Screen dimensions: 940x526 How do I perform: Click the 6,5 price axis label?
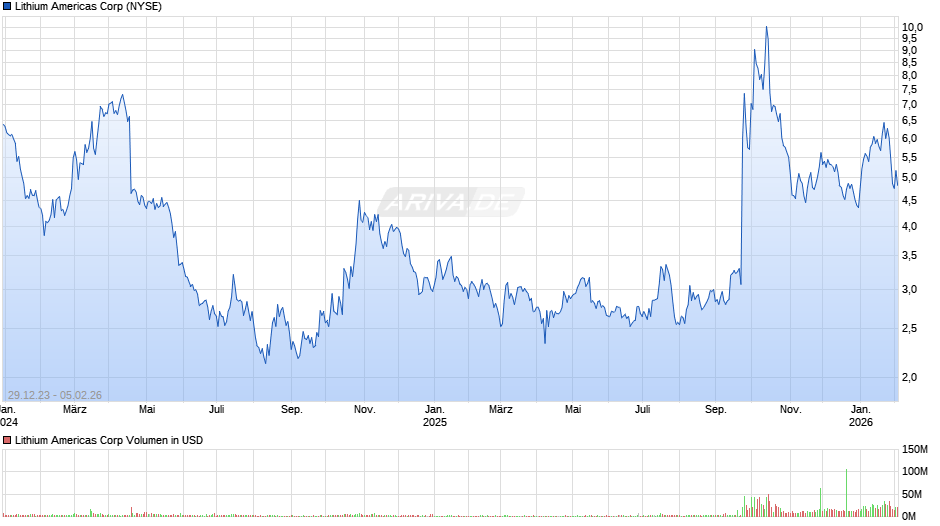[909, 121]
